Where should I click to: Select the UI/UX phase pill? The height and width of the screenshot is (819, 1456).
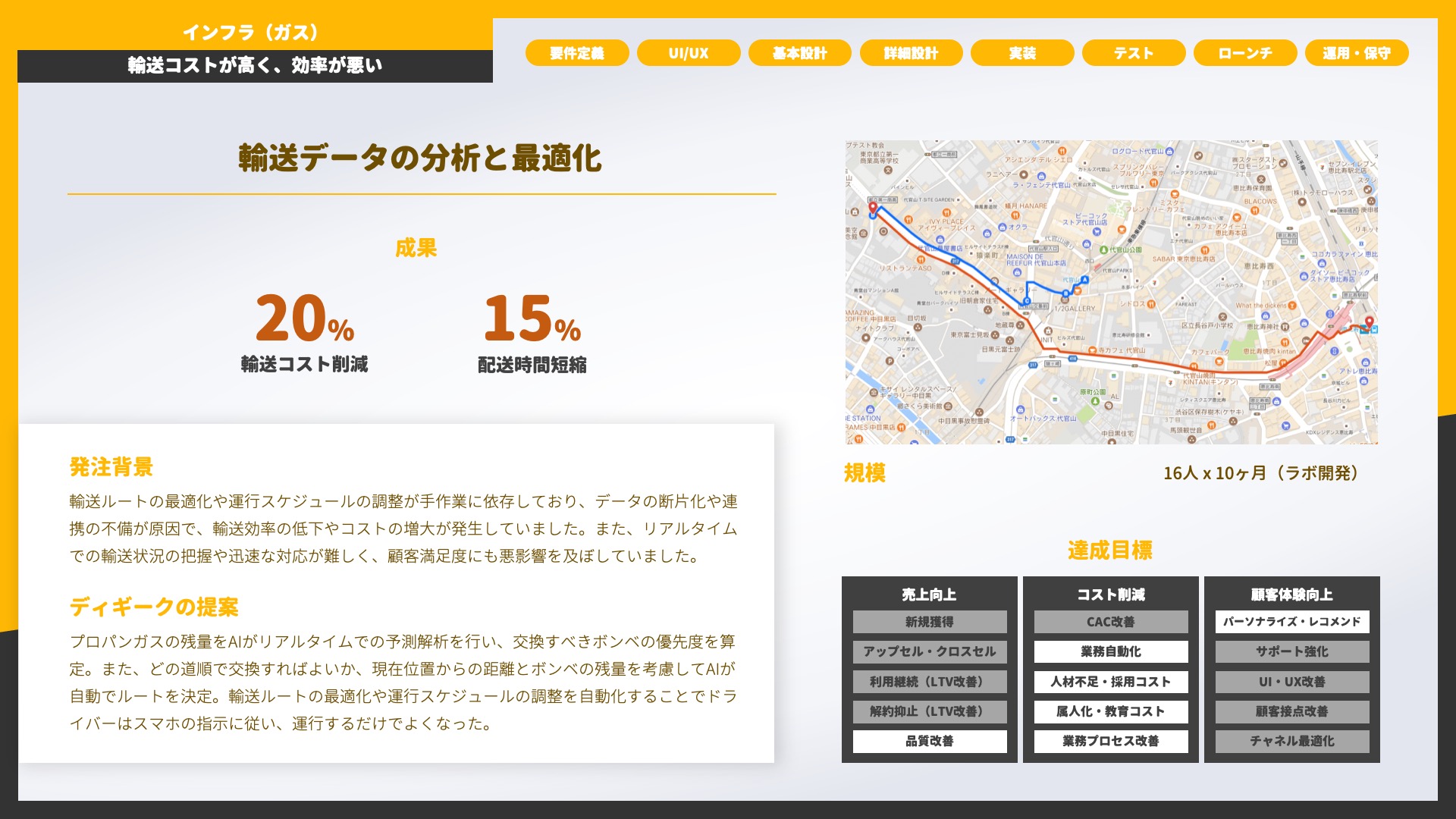coord(689,53)
